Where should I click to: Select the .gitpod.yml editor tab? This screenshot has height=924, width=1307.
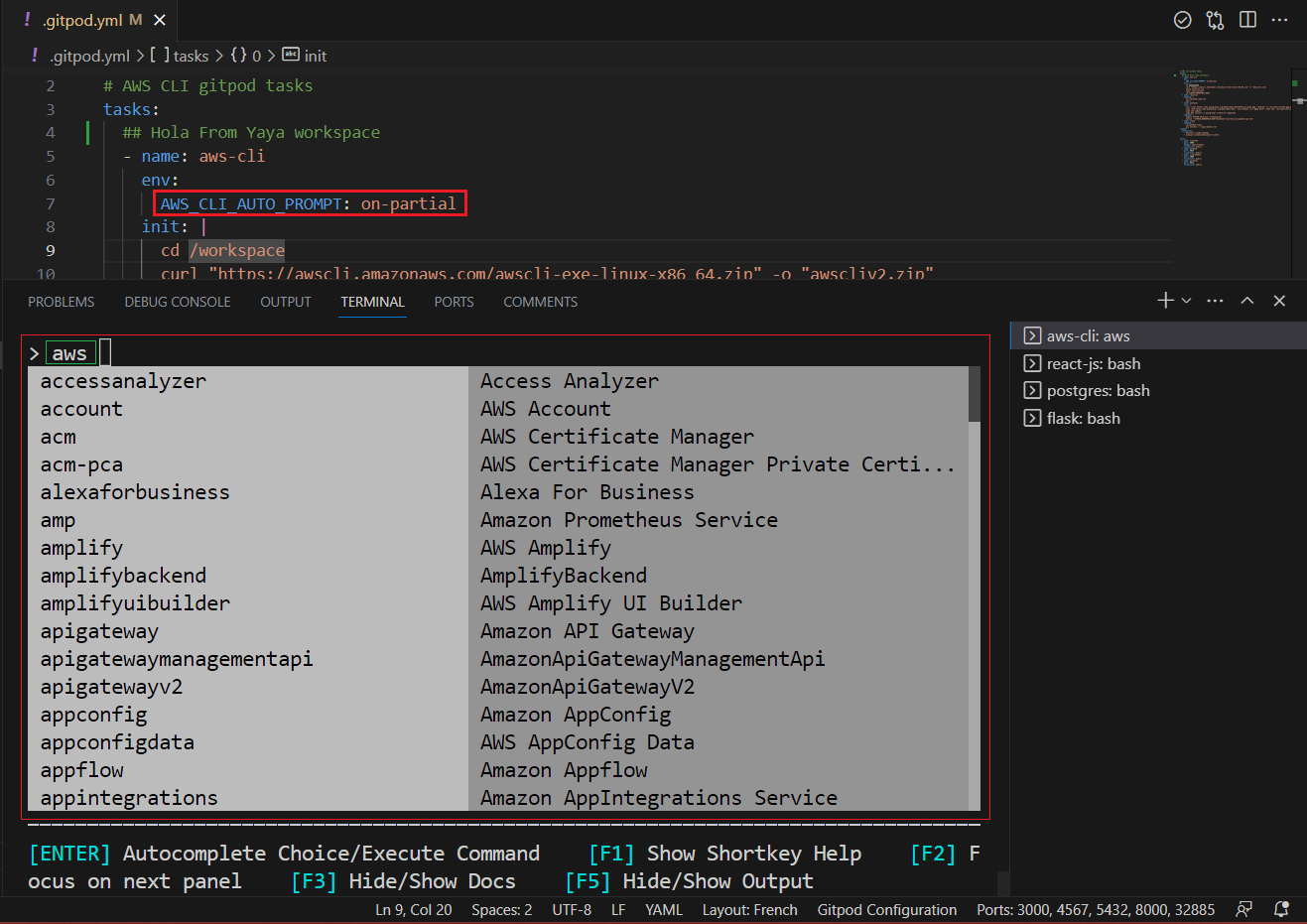[89, 20]
